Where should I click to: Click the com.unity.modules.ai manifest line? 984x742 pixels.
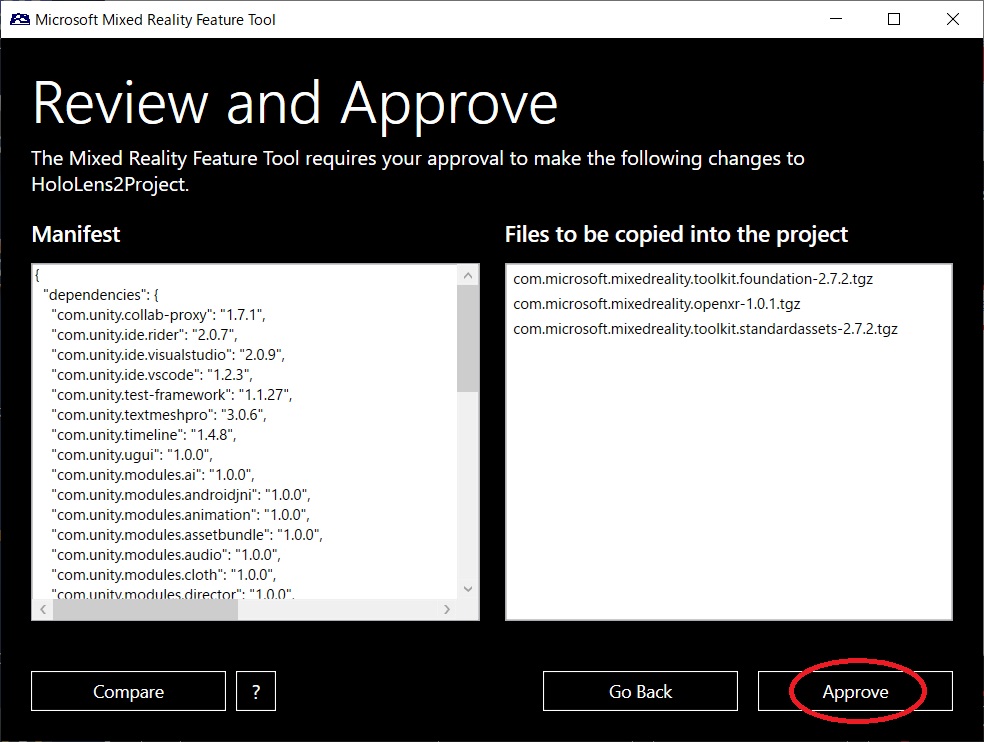click(152, 475)
